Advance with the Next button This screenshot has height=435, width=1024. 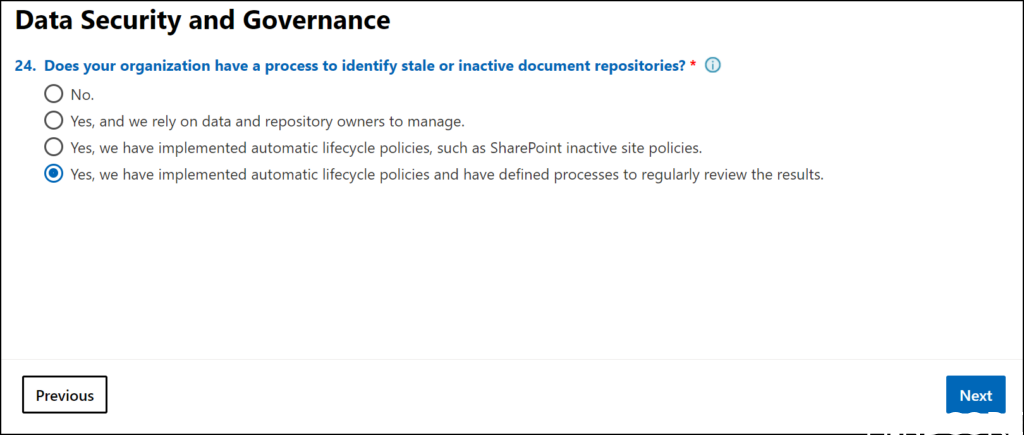pos(976,395)
